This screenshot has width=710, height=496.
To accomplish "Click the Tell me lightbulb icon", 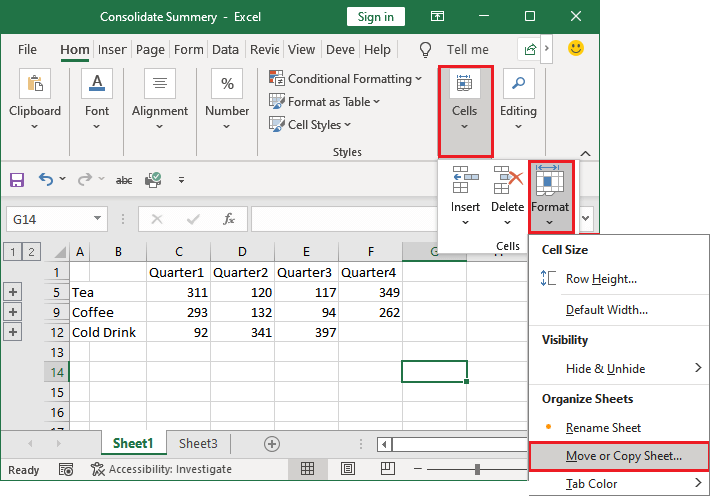I will (x=425, y=50).
